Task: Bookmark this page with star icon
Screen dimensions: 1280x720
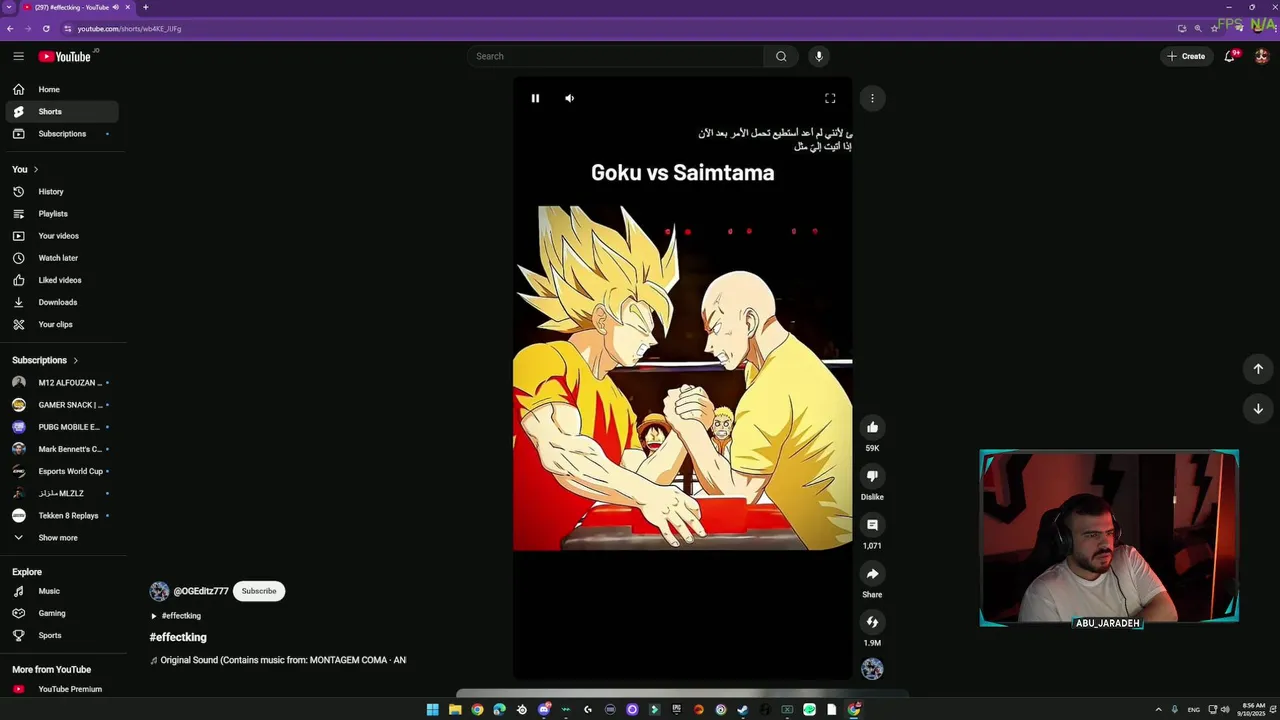Action: 1214,29
